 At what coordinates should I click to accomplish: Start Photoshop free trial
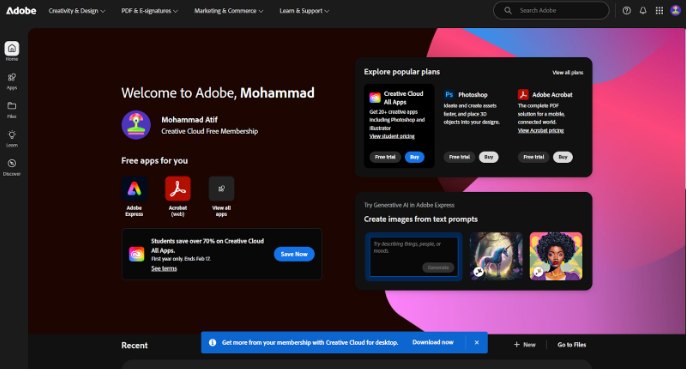pyautogui.click(x=459, y=157)
